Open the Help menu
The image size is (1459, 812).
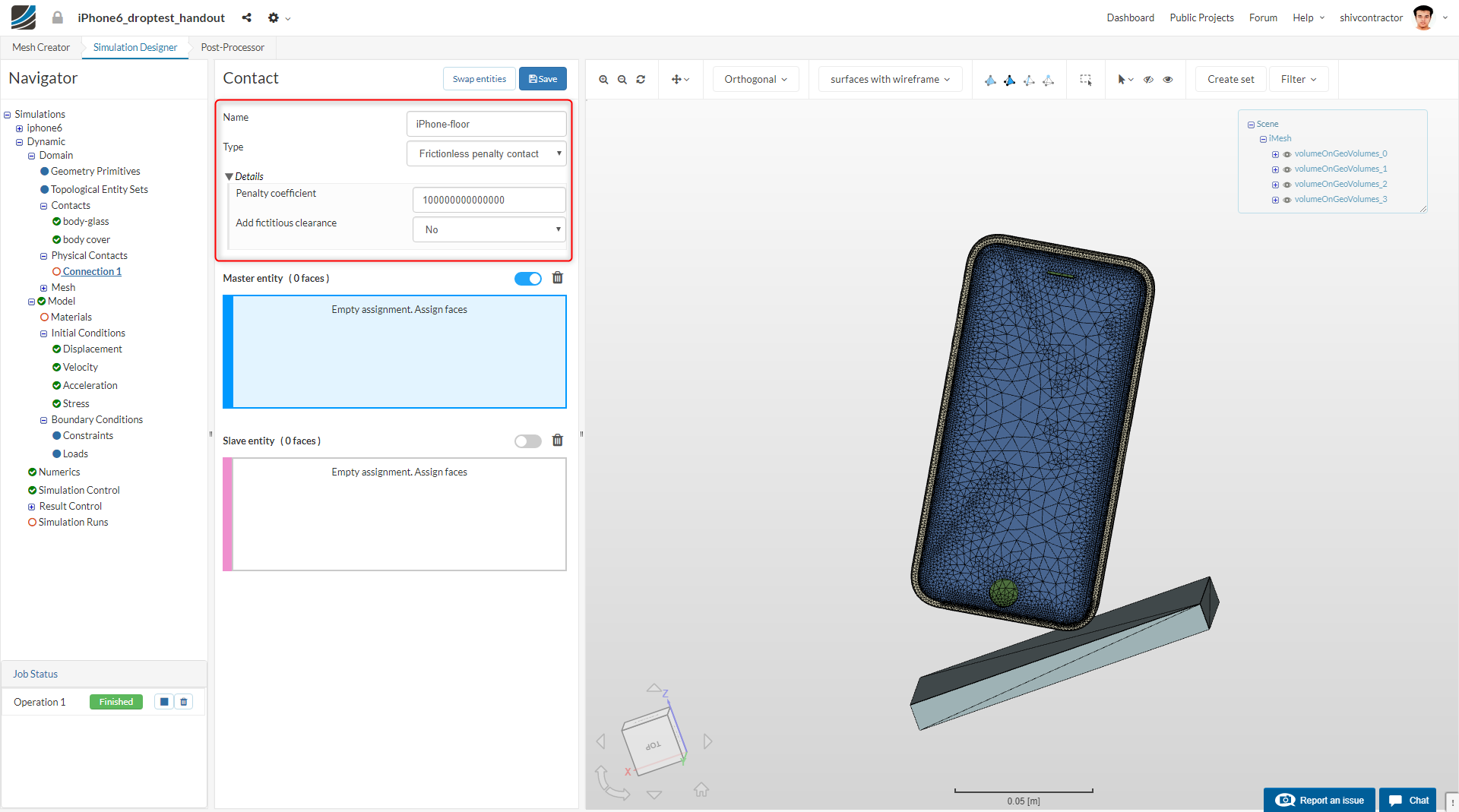1309,17
